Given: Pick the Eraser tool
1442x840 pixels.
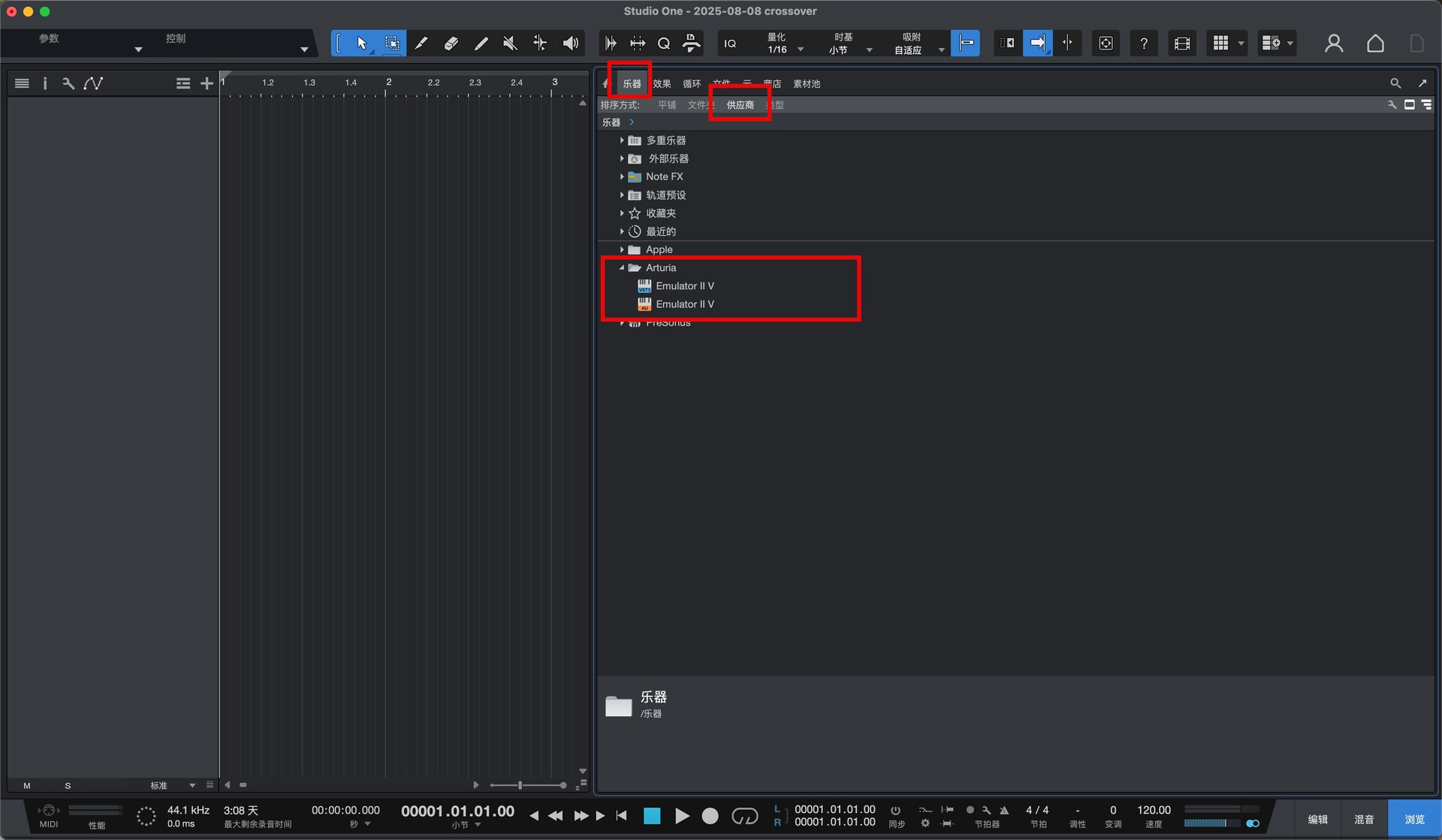Looking at the screenshot, I should [451, 43].
